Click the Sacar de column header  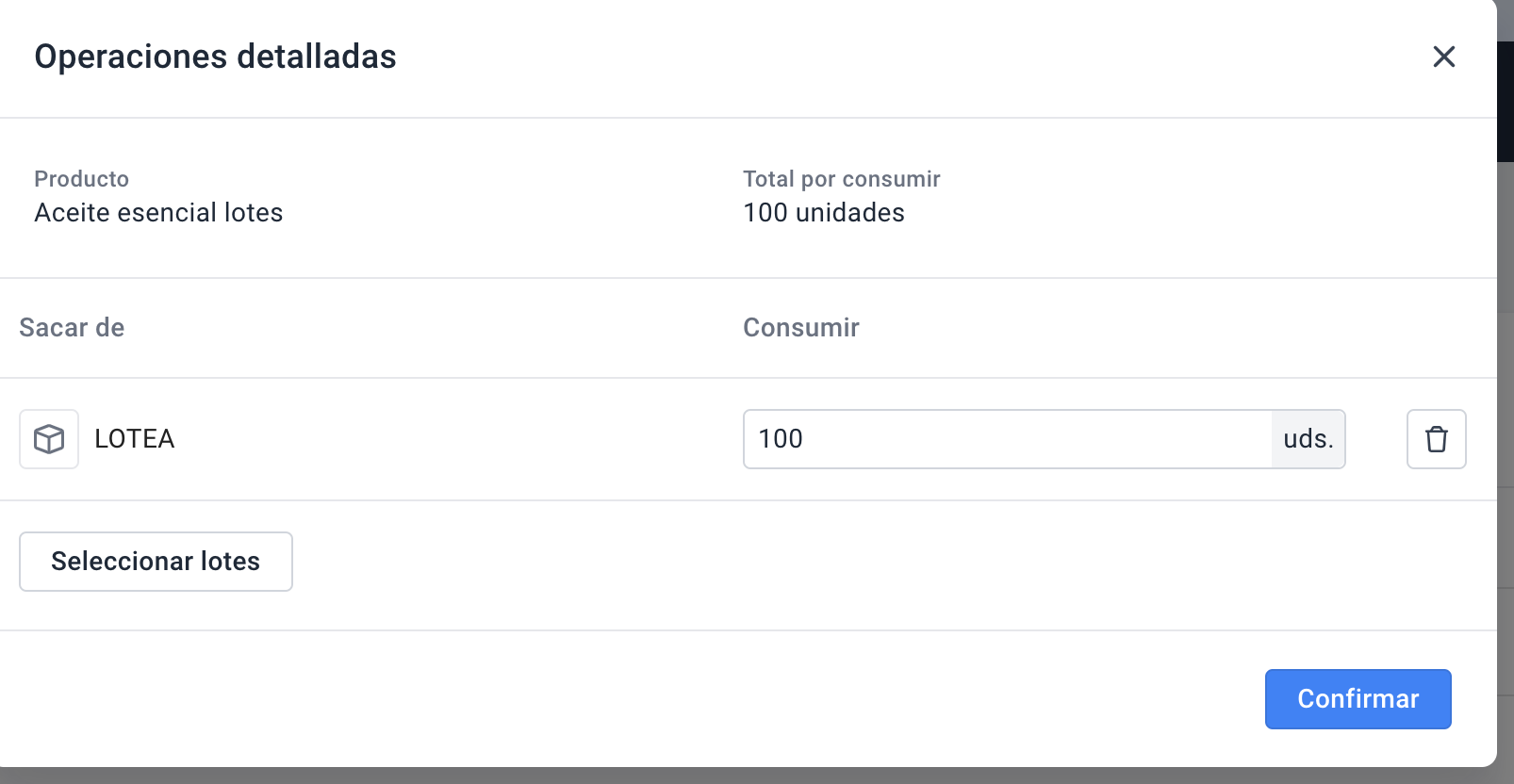click(x=72, y=328)
